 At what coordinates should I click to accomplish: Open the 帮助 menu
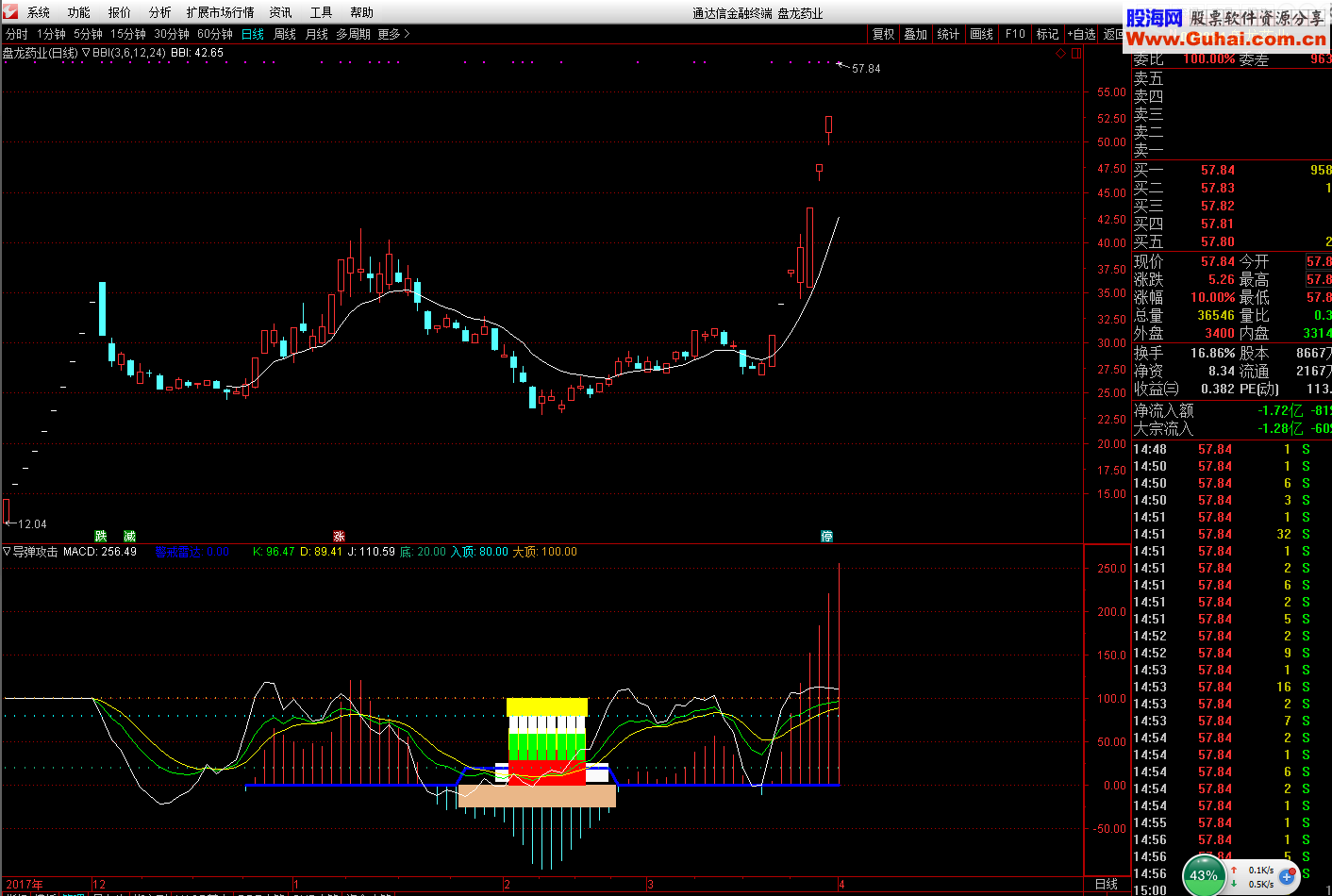362,12
